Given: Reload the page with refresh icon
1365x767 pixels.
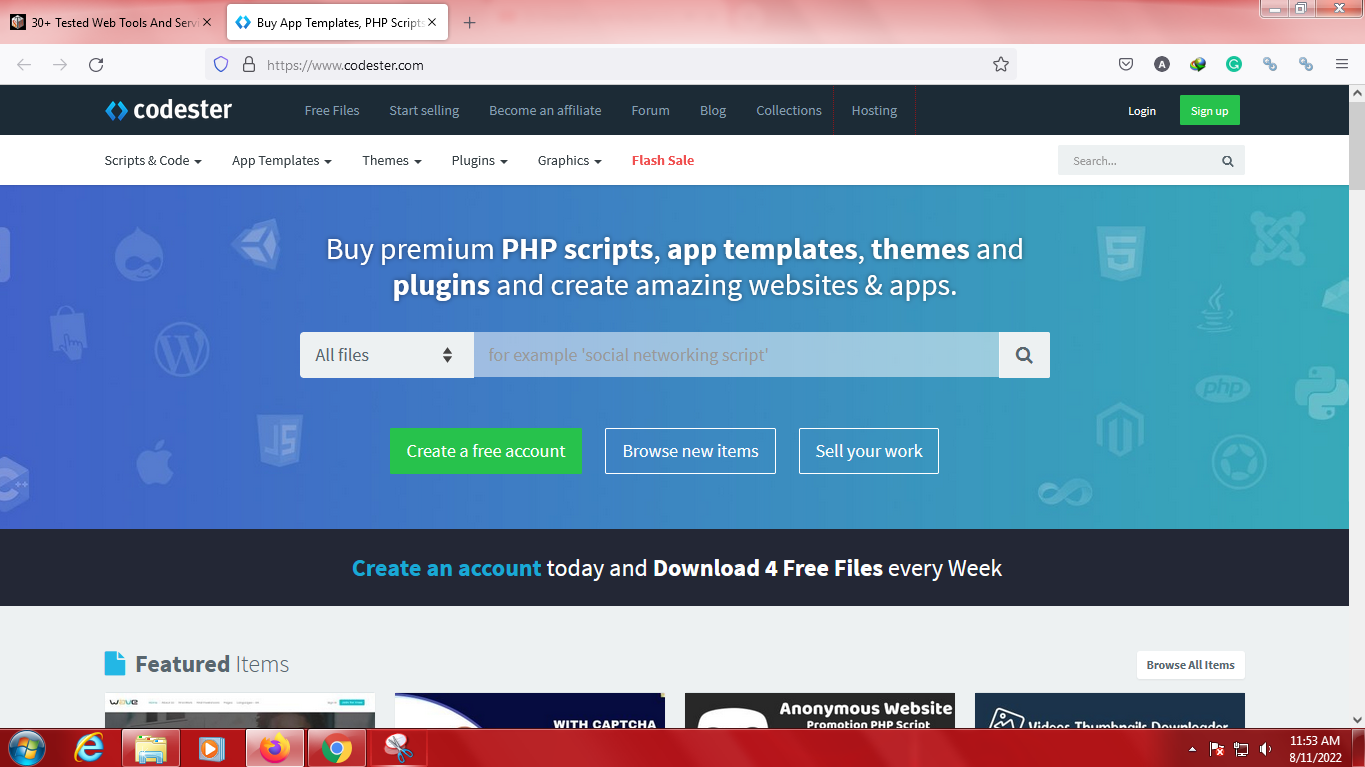Looking at the screenshot, I should tap(96, 65).
